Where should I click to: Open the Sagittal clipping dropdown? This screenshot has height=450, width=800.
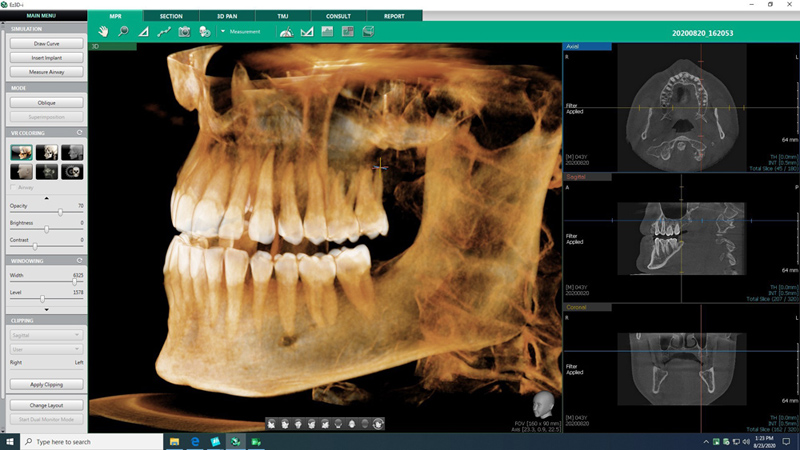[x=46, y=335]
